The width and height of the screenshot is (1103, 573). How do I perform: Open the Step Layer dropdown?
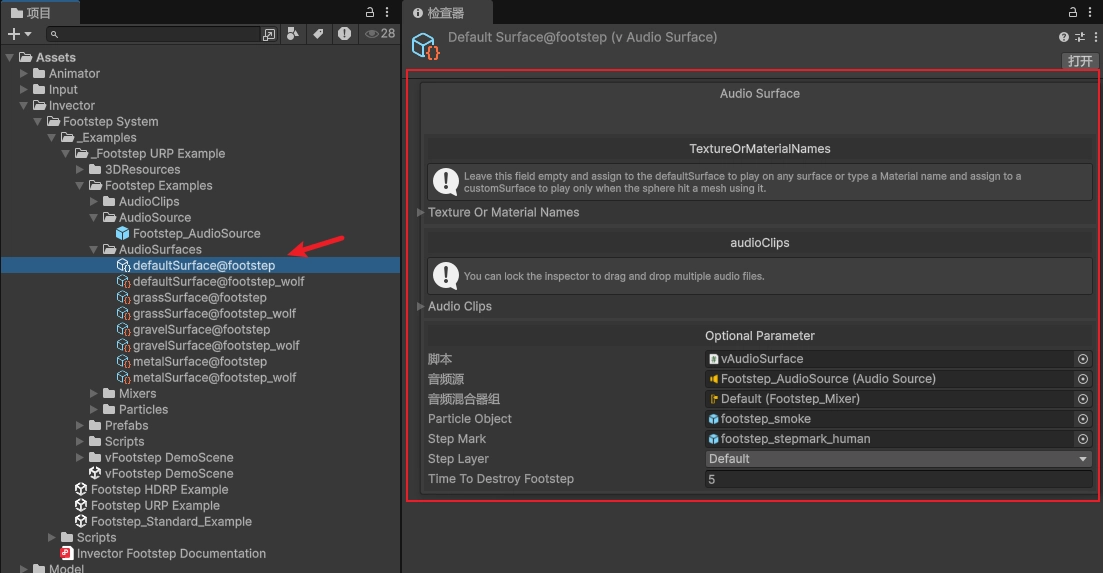point(898,459)
